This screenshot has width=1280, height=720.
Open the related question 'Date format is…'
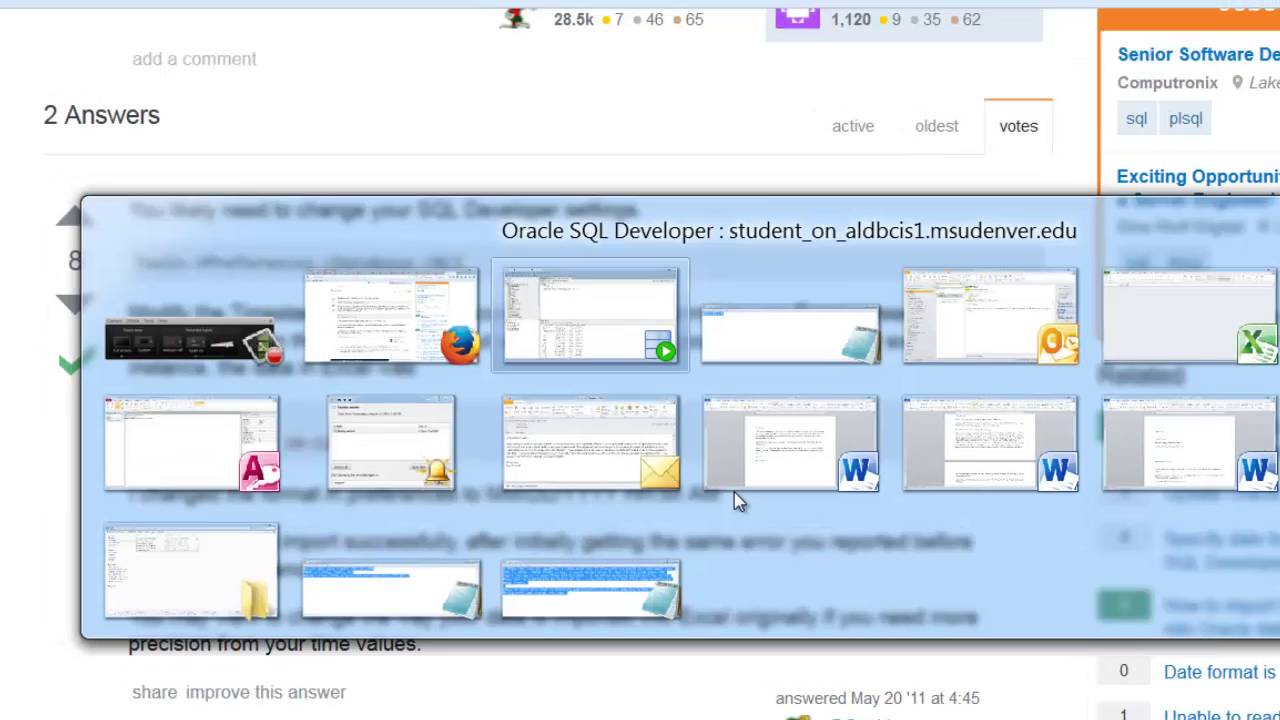(x=1220, y=672)
